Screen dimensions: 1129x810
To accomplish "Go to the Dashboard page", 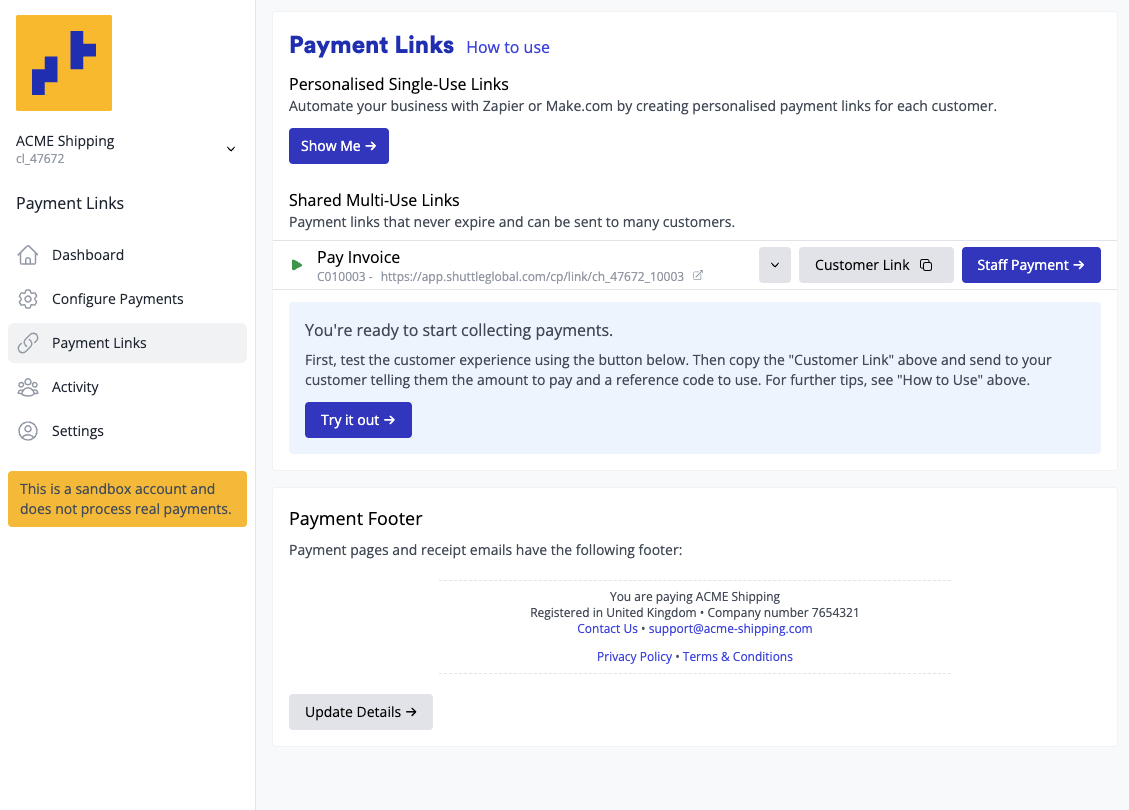I will (x=88, y=255).
